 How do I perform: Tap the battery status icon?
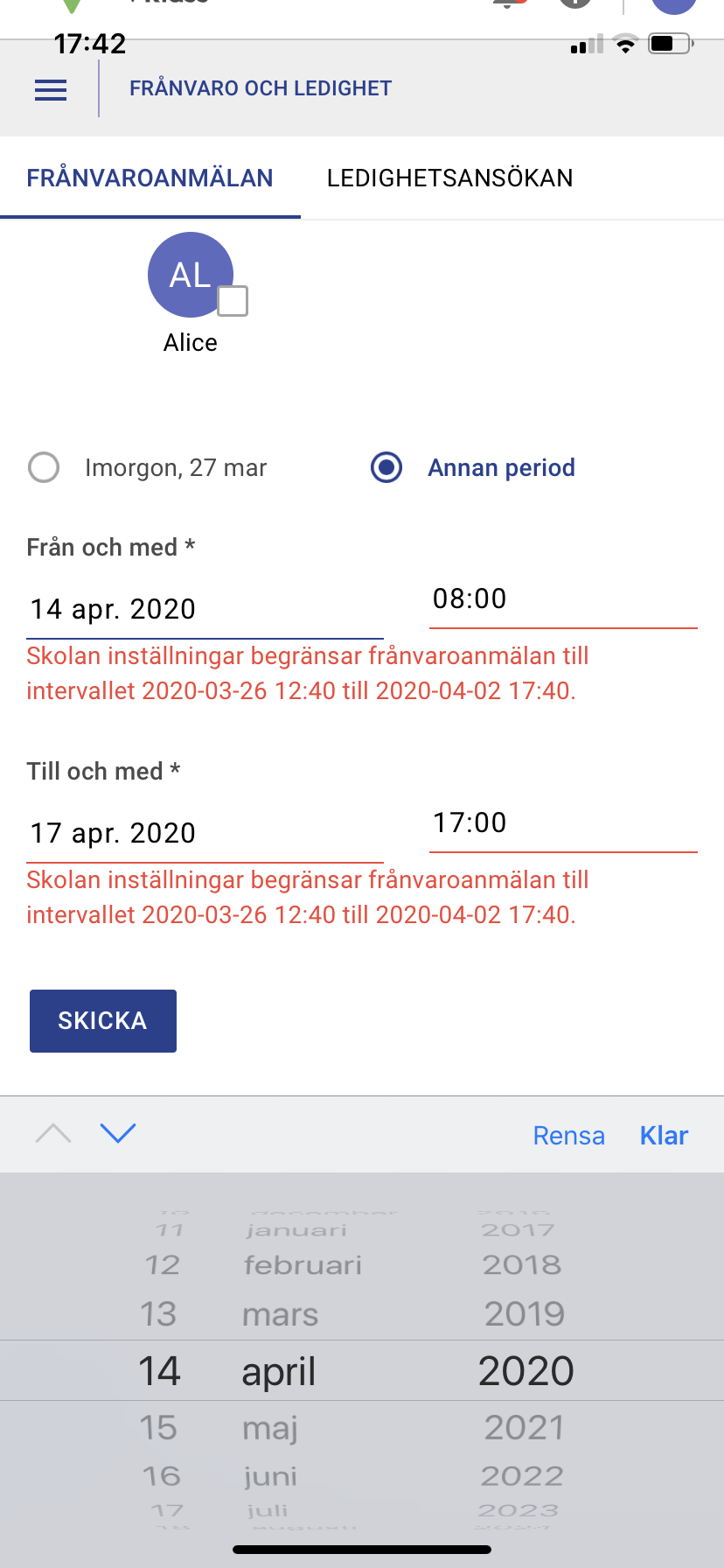click(x=670, y=44)
